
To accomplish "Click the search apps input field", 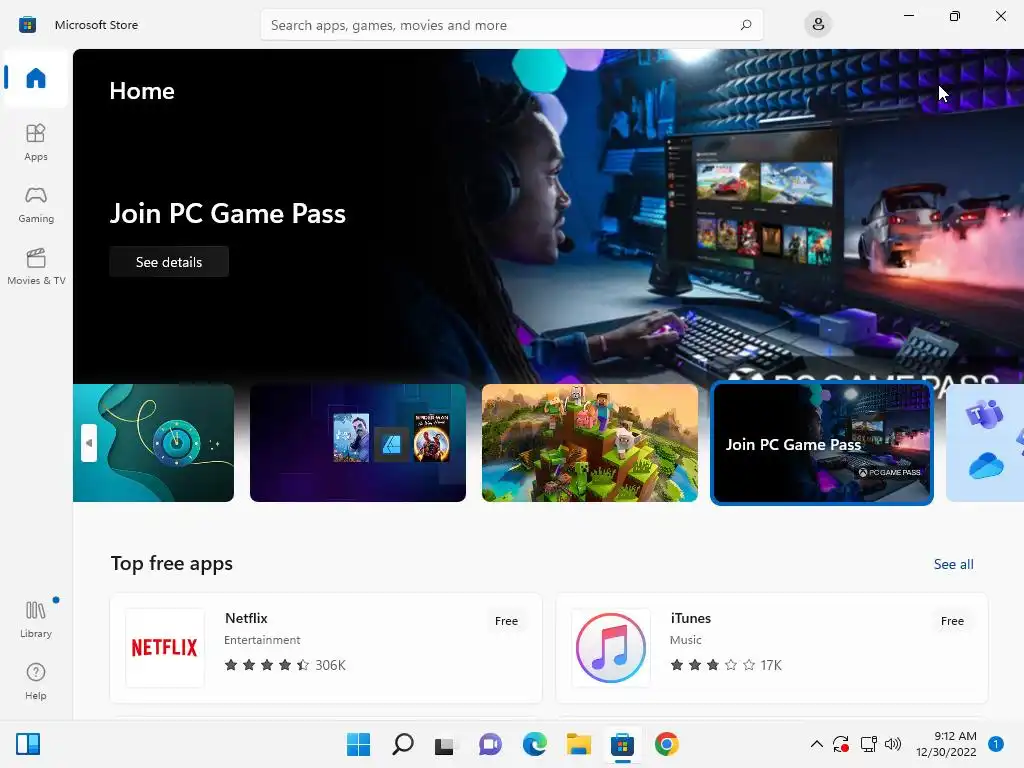I will 511,25.
